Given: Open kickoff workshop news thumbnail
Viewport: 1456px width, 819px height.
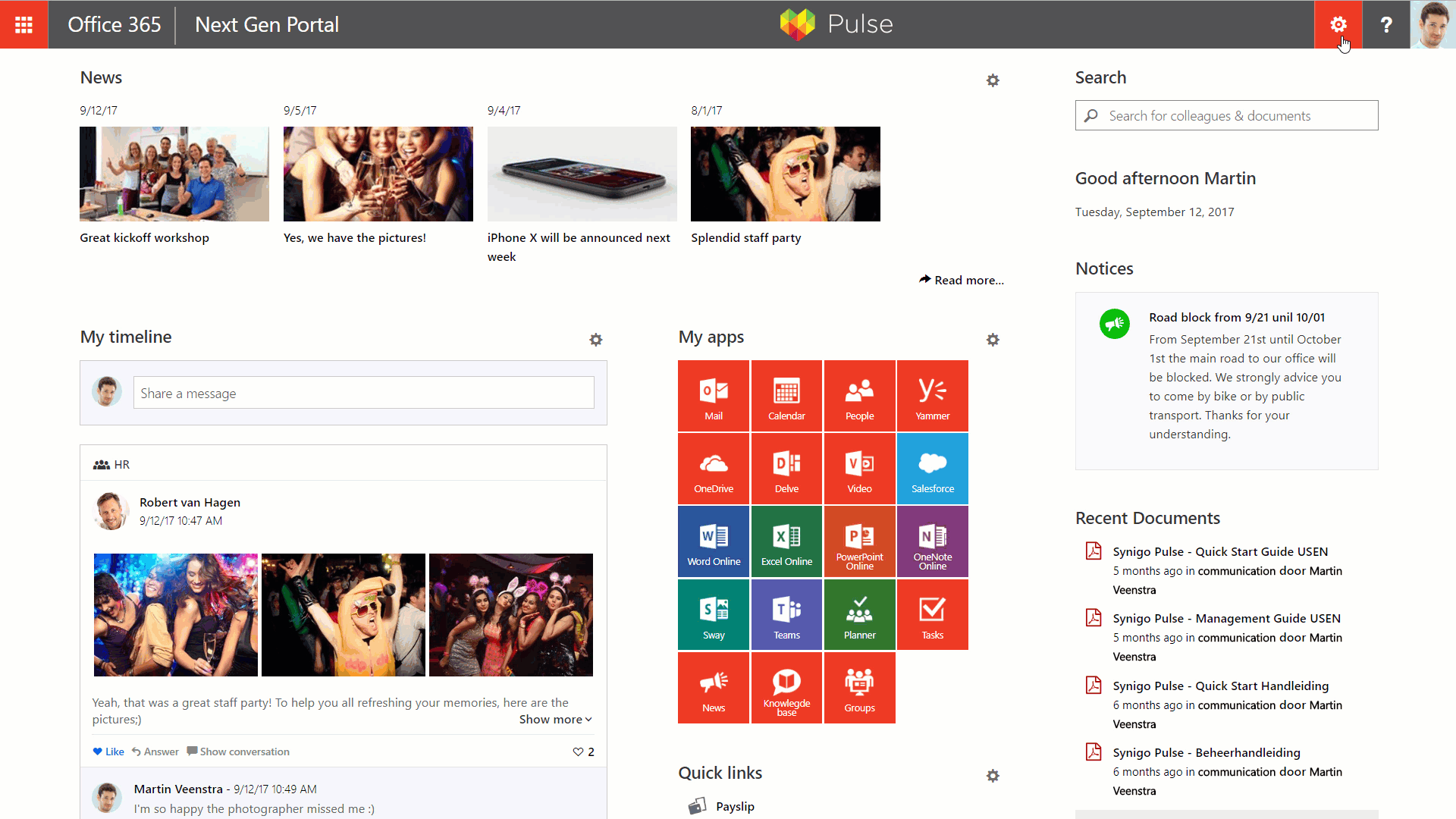Looking at the screenshot, I should click(x=174, y=174).
